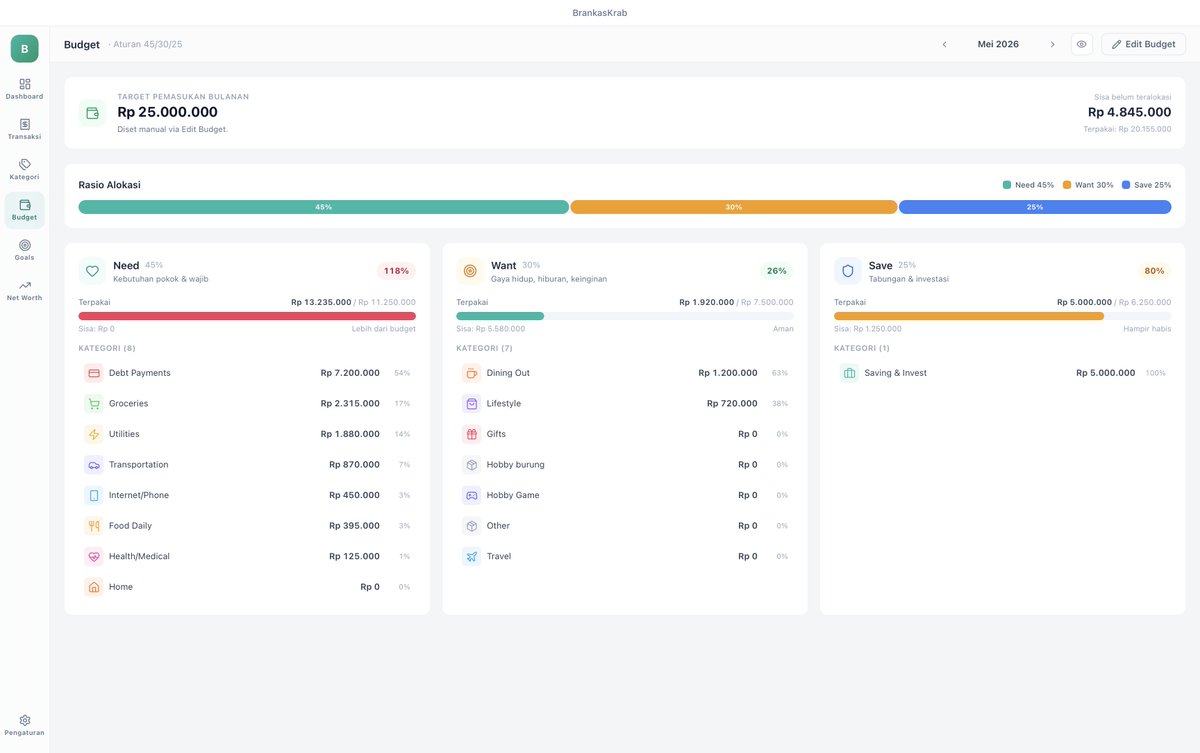Click the Dining Out category label
1200x753 pixels.
508,373
